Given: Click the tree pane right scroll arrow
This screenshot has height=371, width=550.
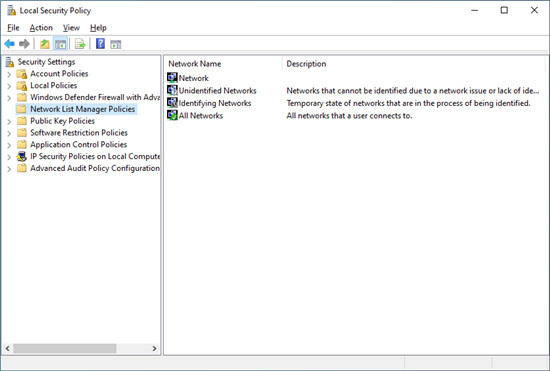Looking at the screenshot, I should click(154, 348).
